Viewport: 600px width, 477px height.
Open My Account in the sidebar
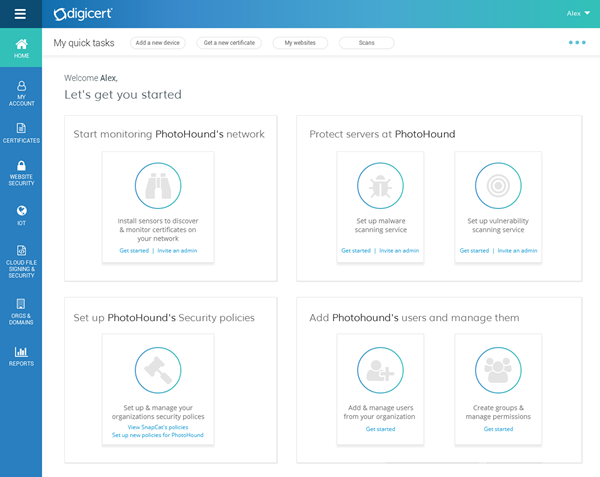point(21,94)
